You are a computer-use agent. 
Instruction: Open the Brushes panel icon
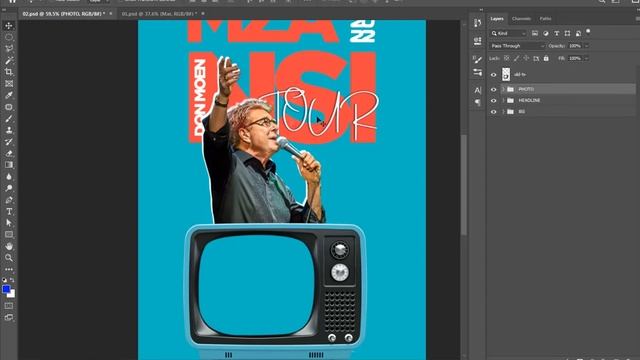477,60
